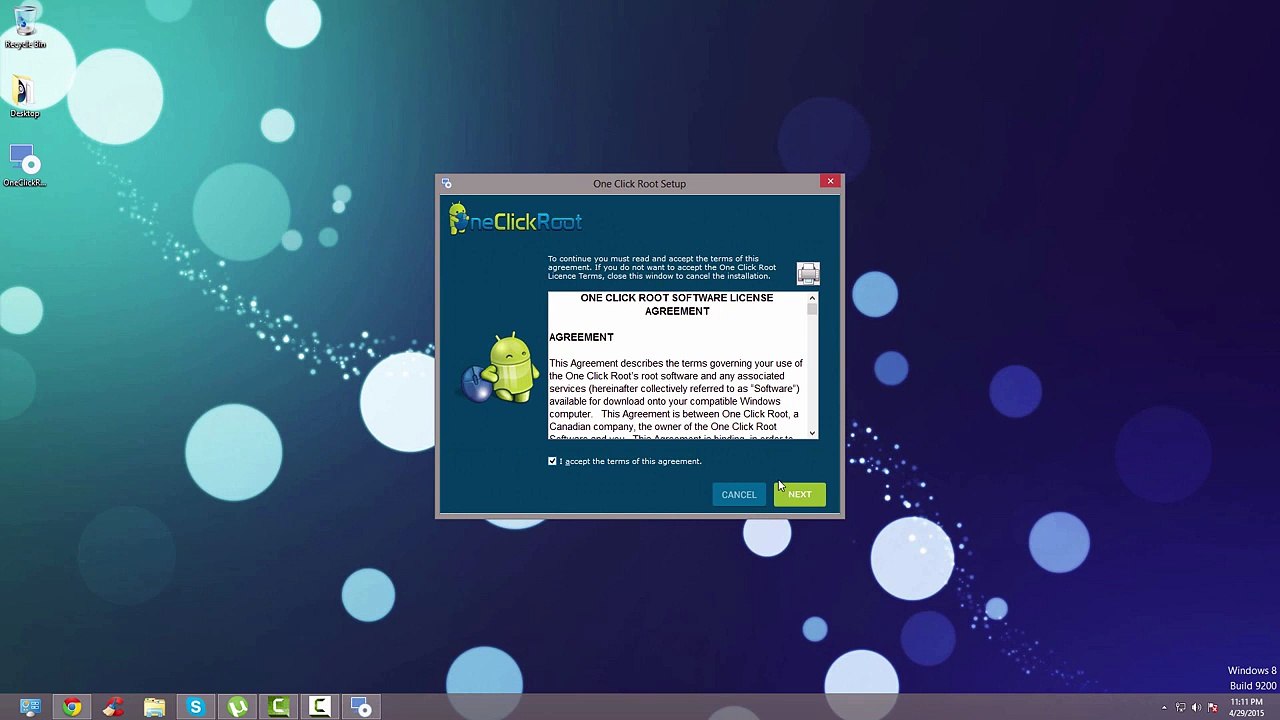
Task: Select the OneClickRoot installer desktop icon
Action: coord(25,166)
